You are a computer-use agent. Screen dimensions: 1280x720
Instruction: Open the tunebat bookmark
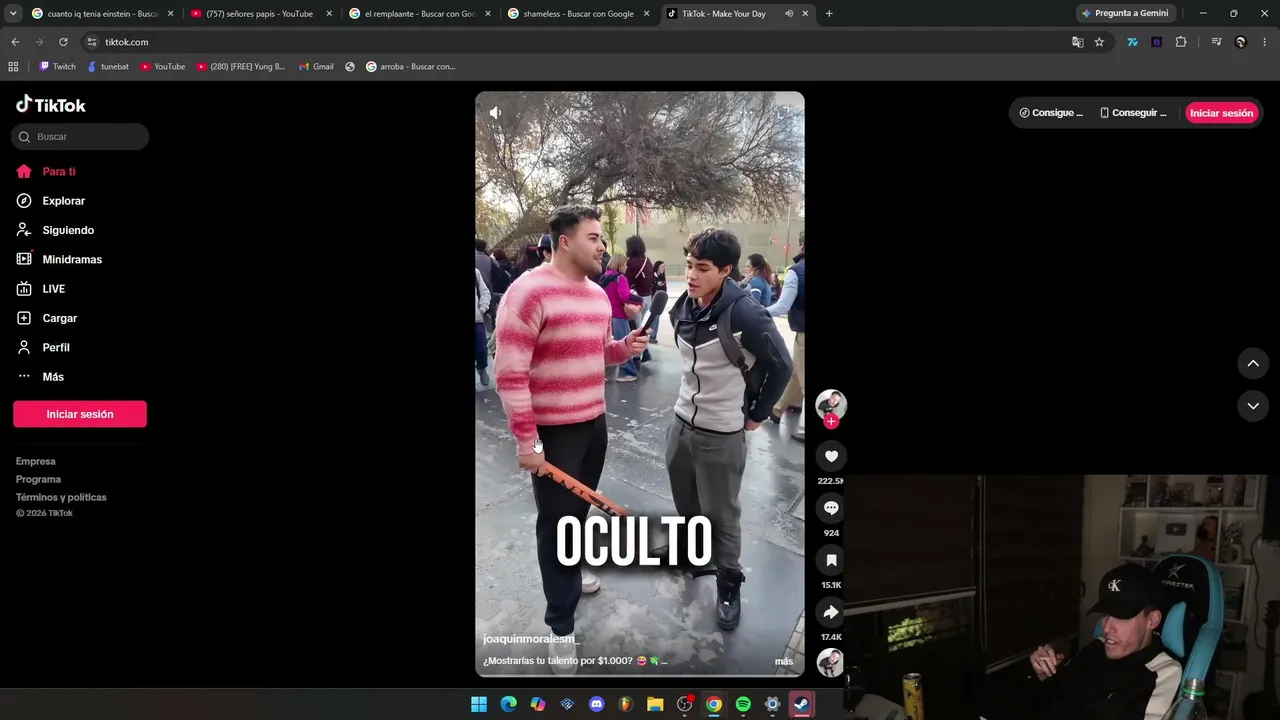click(108, 67)
